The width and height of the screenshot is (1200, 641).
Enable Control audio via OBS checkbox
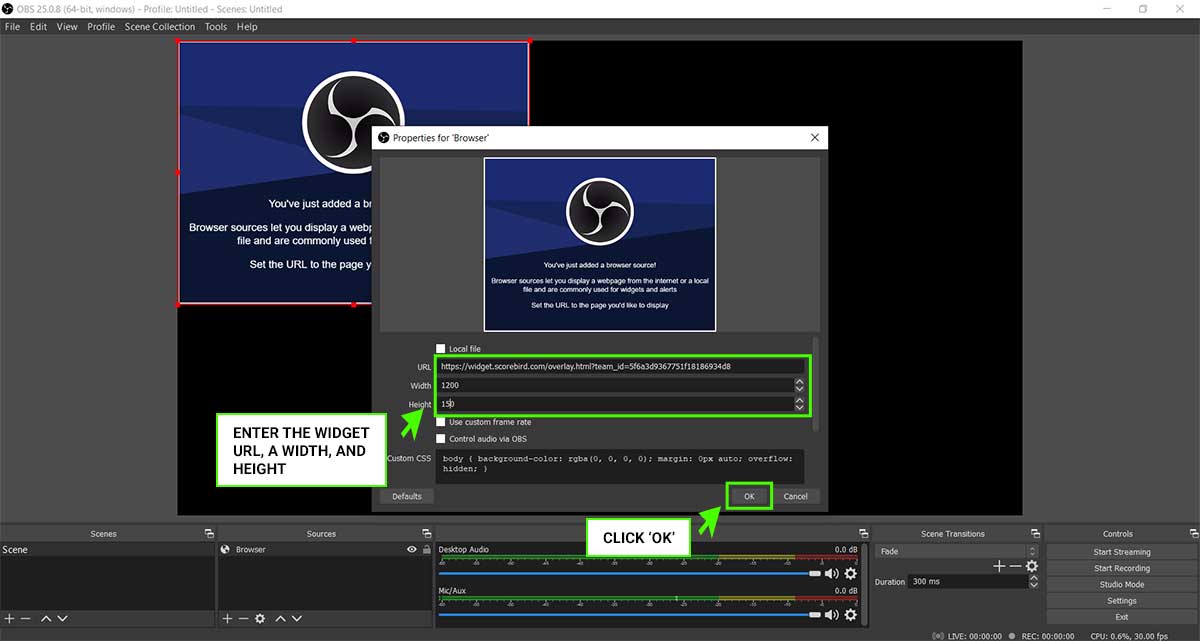coord(441,439)
